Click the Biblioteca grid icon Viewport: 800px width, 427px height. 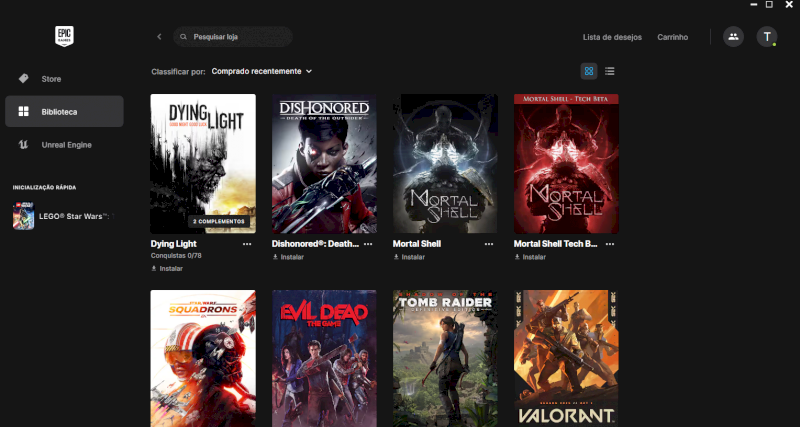point(23,111)
